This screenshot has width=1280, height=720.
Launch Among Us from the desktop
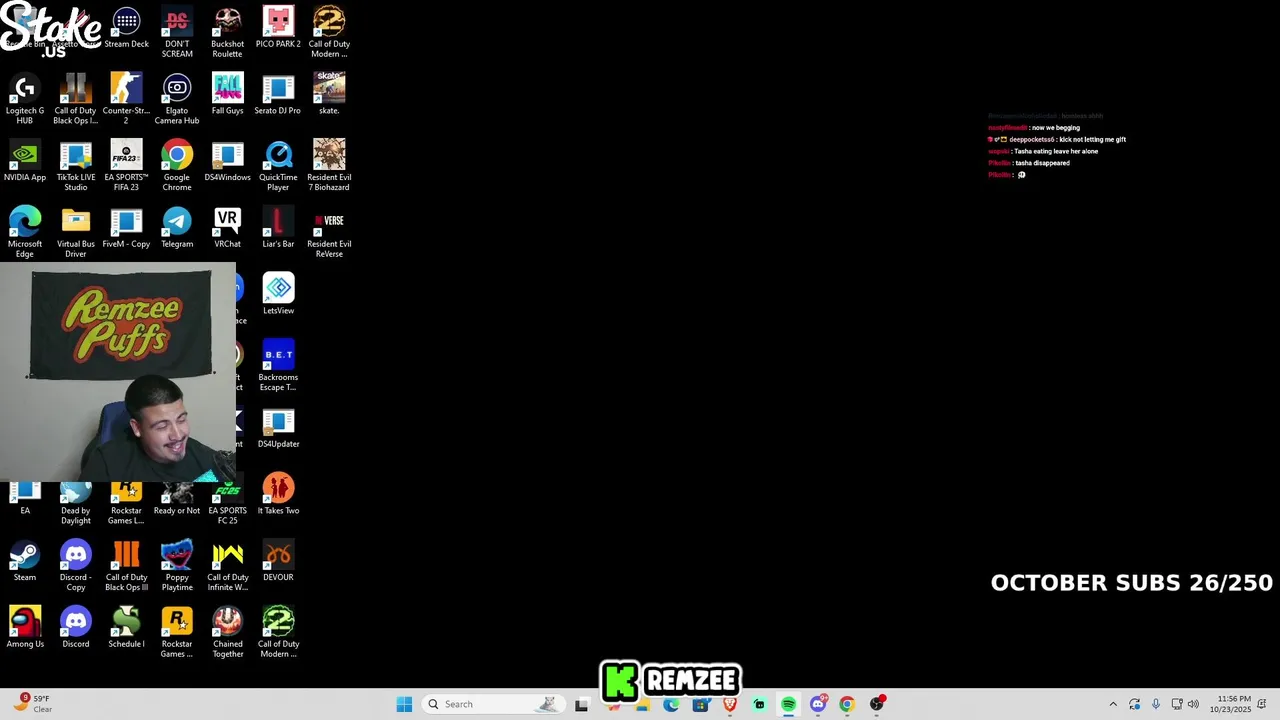(25, 628)
